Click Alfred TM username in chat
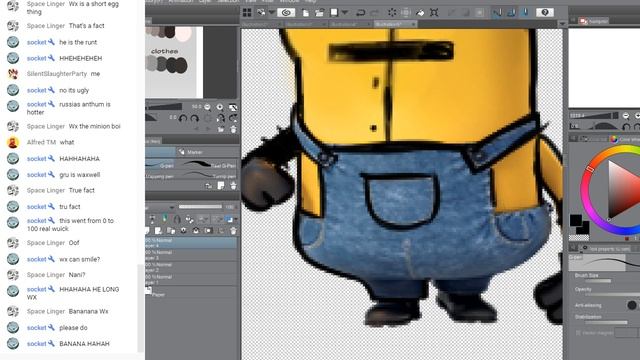 [41, 142]
